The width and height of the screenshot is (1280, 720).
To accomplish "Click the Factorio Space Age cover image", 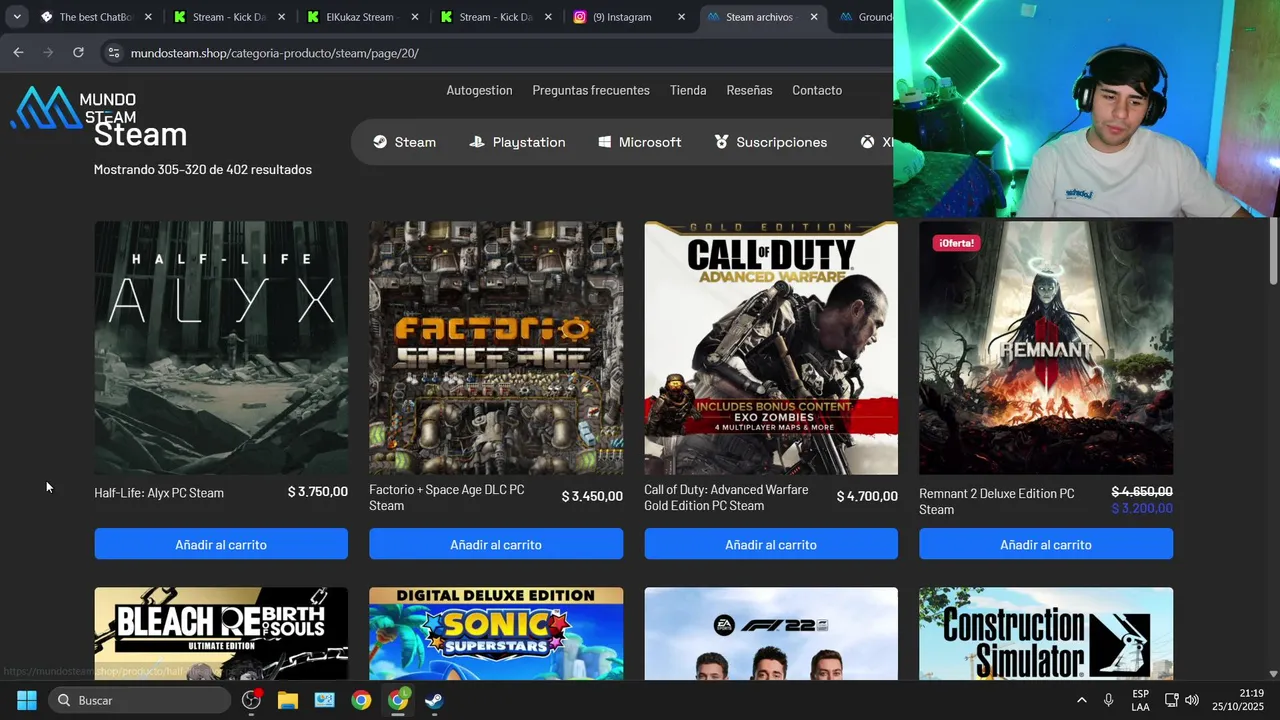I will [x=496, y=348].
